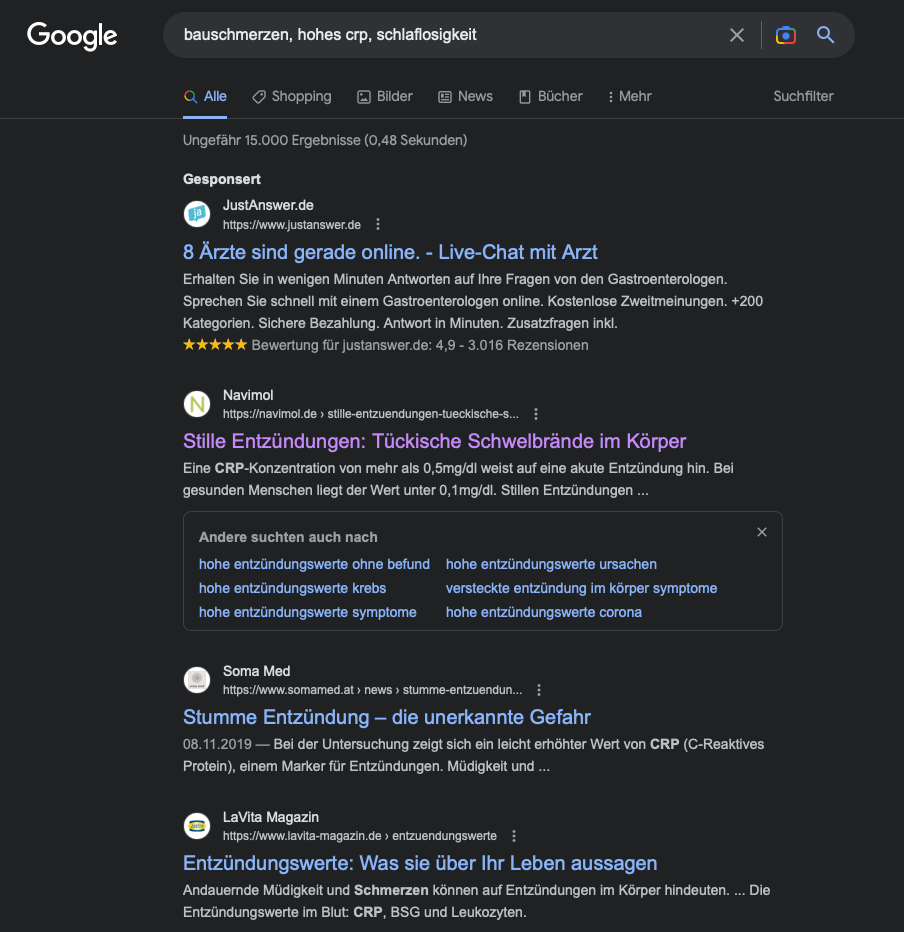Expand the Mehr search categories menu
The image size is (904, 932).
pyautogui.click(x=629, y=96)
